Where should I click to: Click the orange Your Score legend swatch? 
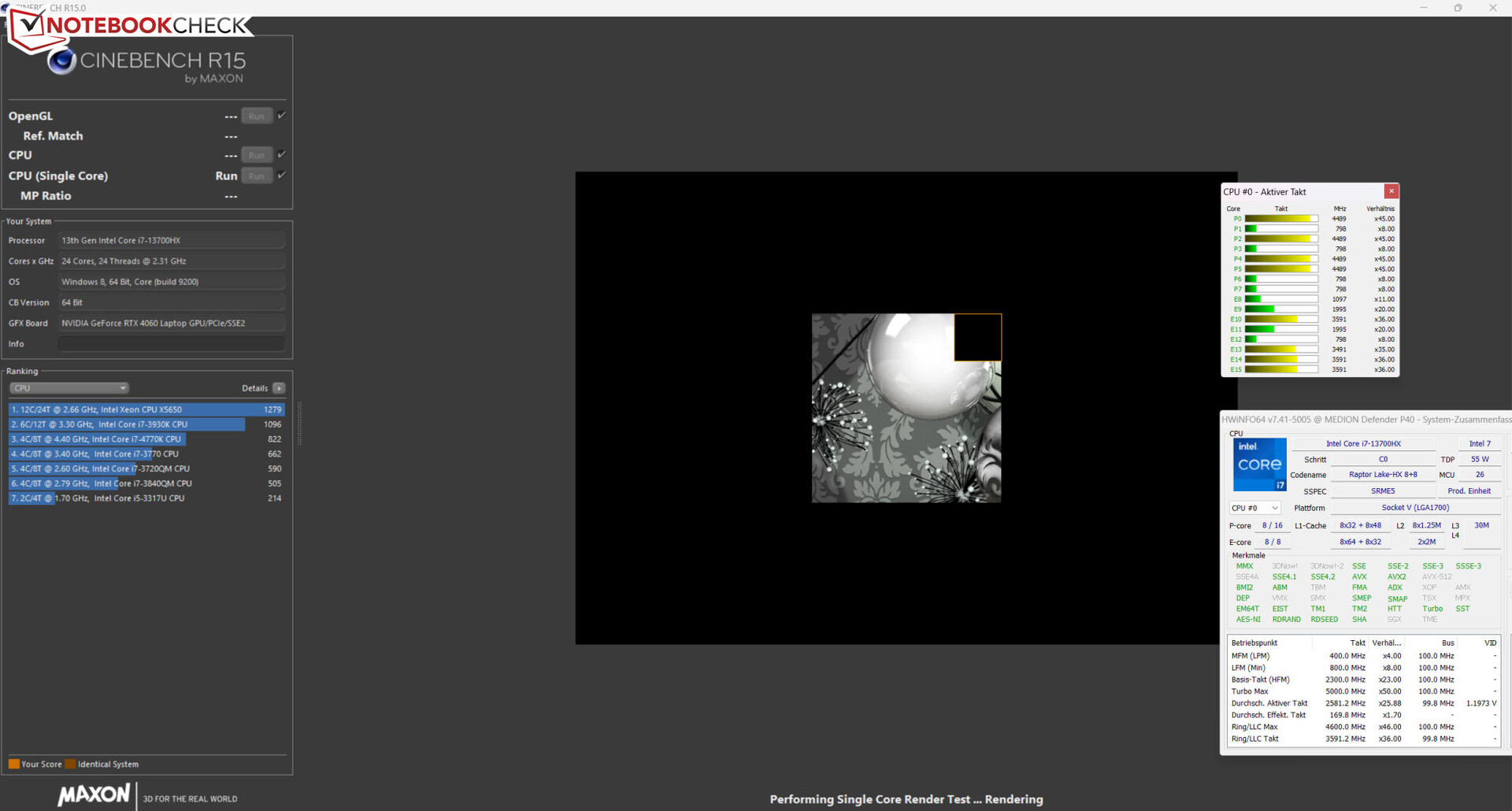coord(13,764)
